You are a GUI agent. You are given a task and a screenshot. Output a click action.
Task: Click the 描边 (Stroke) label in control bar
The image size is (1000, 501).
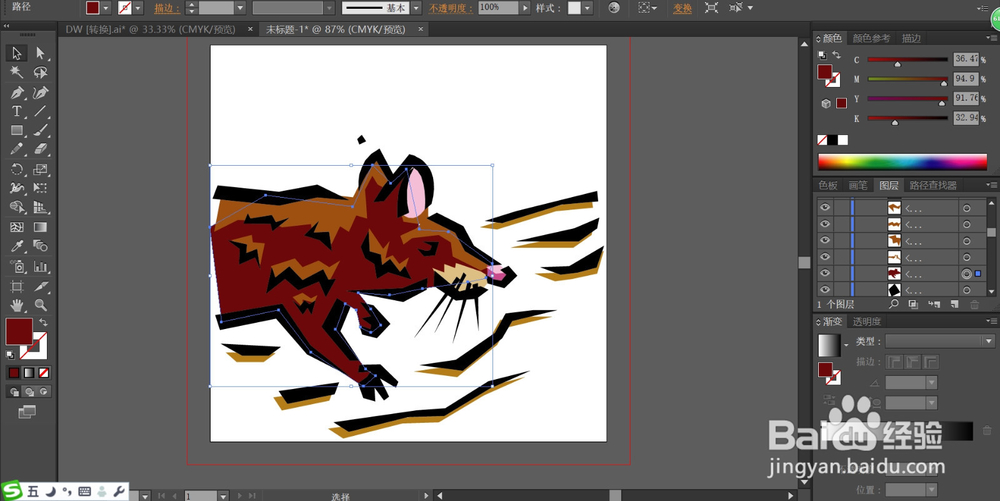(166, 8)
